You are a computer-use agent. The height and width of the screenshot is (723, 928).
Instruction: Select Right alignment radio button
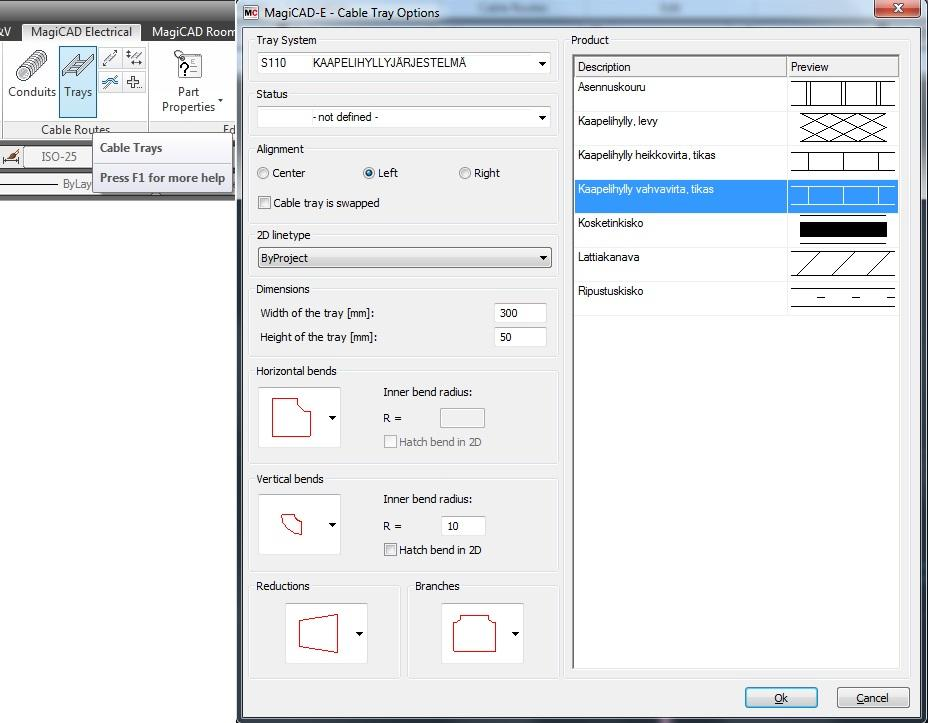coord(465,173)
